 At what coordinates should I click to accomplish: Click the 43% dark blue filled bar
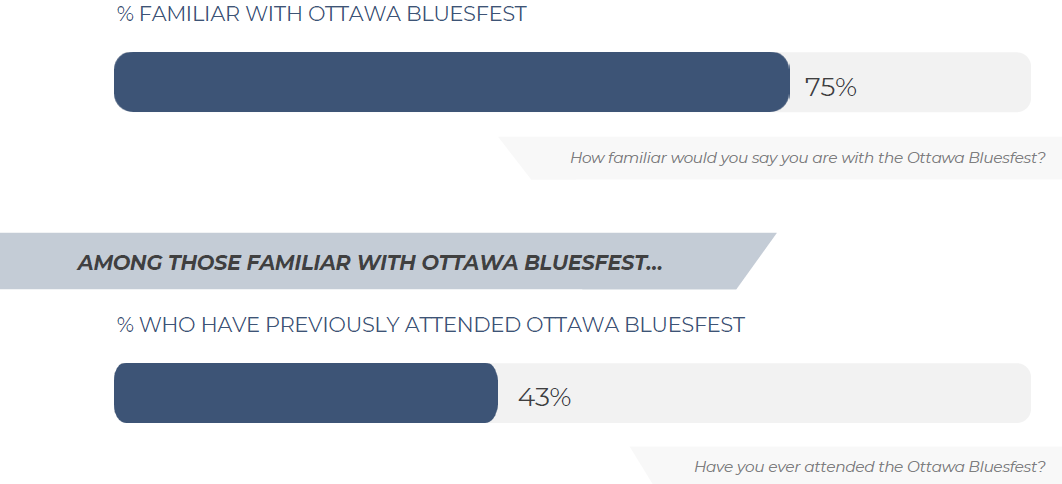click(306, 393)
